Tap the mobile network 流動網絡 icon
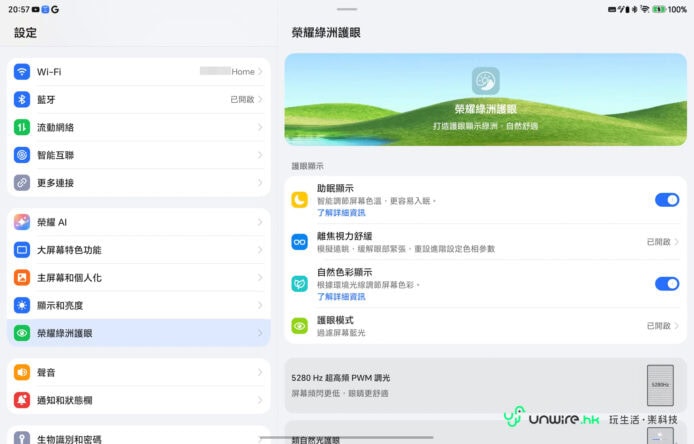The height and width of the screenshot is (444, 694). coord(22,127)
